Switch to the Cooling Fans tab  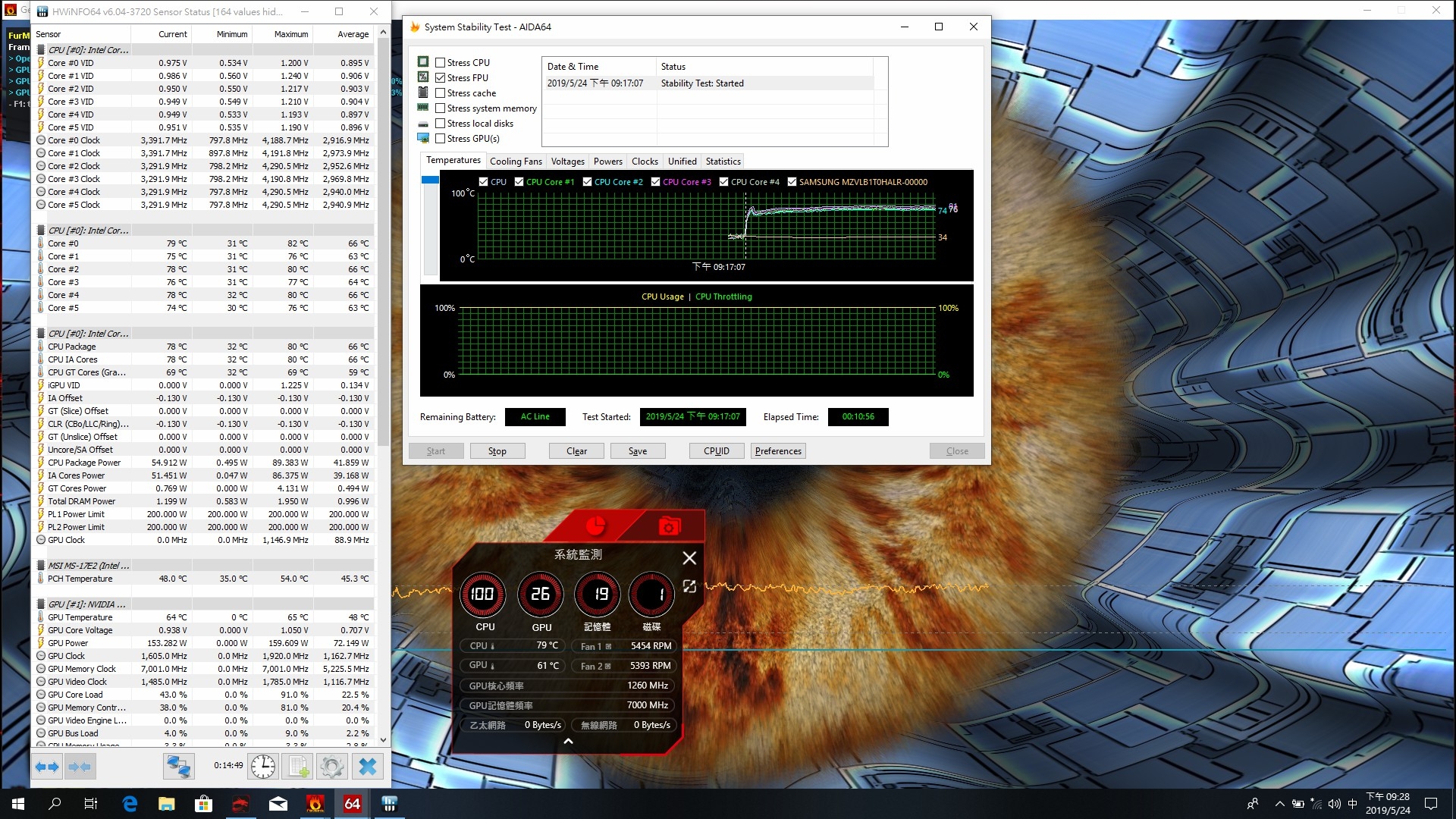click(x=516, y=162)
